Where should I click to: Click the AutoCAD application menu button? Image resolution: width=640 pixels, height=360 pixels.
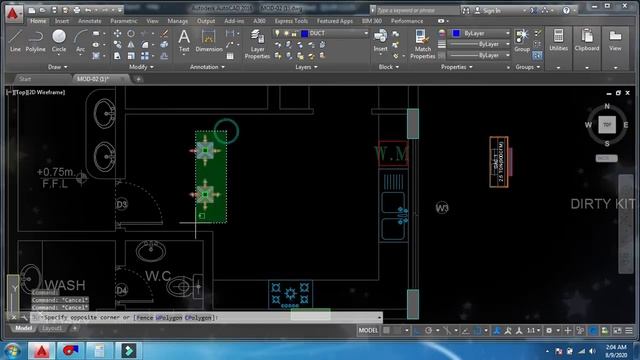pos(13,13)
